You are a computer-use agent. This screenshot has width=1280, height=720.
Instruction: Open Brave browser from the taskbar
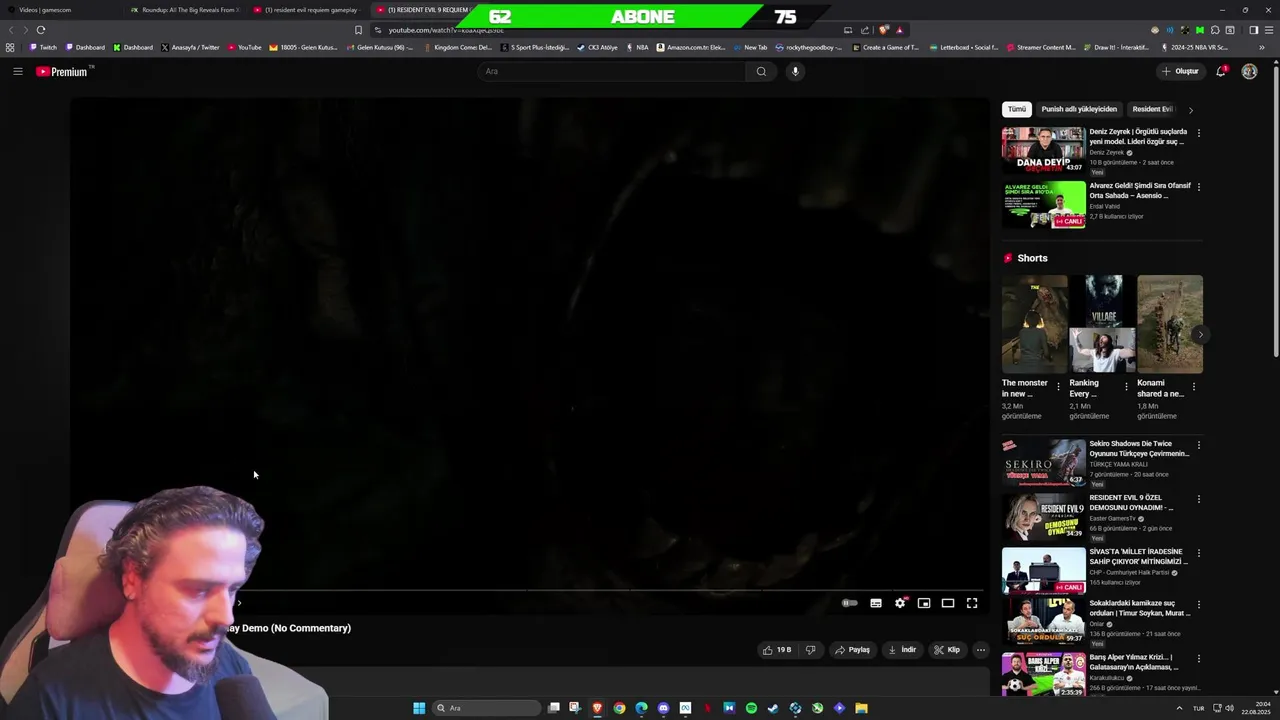coord(598,708)
